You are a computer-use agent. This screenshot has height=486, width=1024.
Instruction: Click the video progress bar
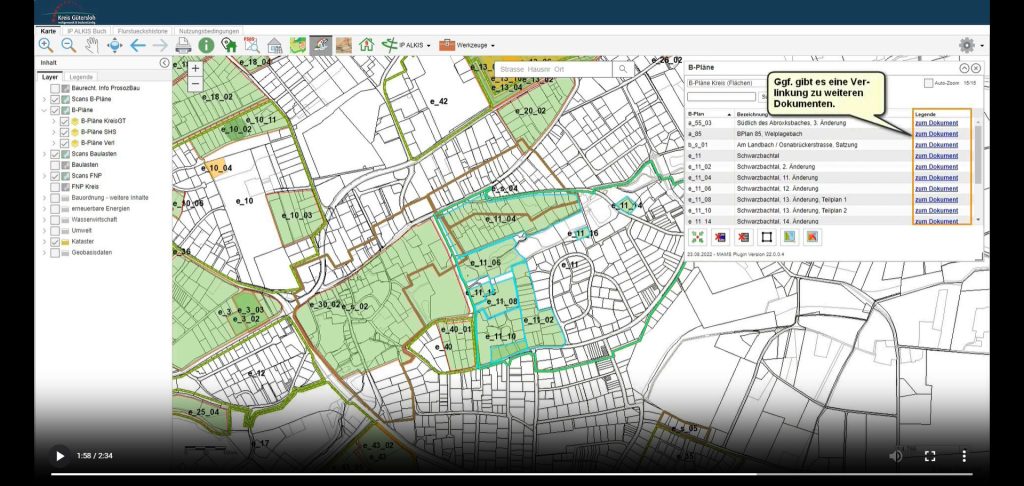coord(512,474)
